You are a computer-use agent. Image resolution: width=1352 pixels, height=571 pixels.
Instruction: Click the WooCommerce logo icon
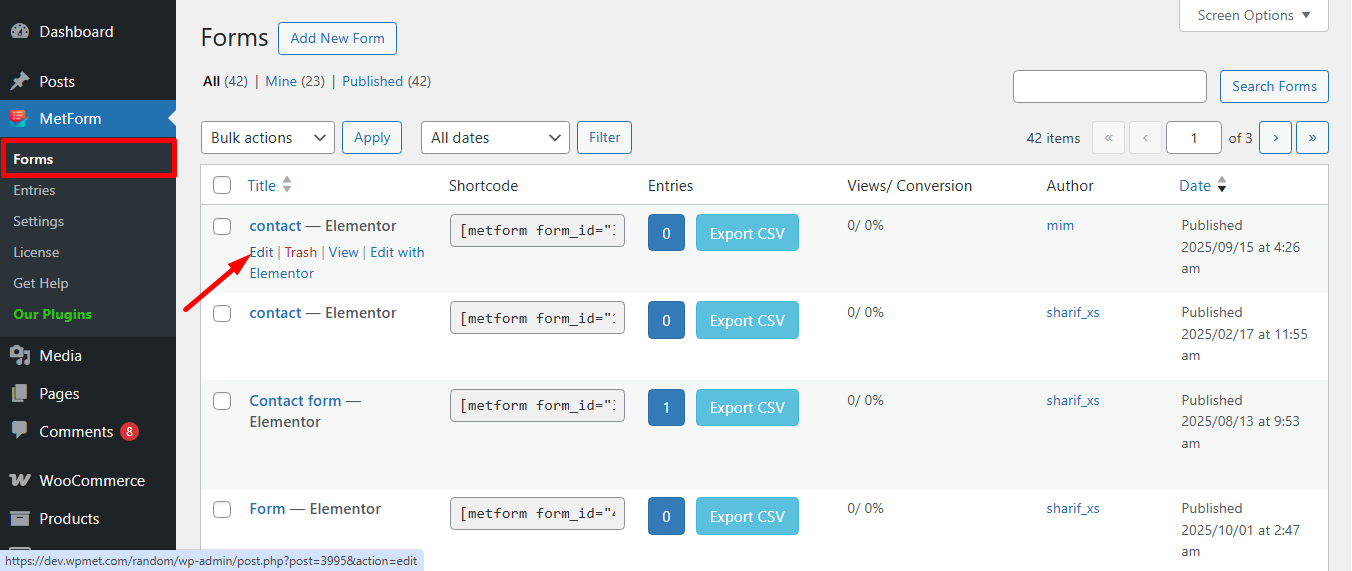coord(19,480)
